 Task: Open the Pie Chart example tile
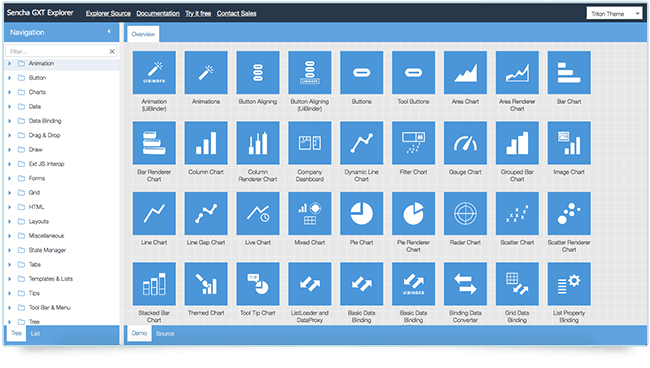(361, 213)
